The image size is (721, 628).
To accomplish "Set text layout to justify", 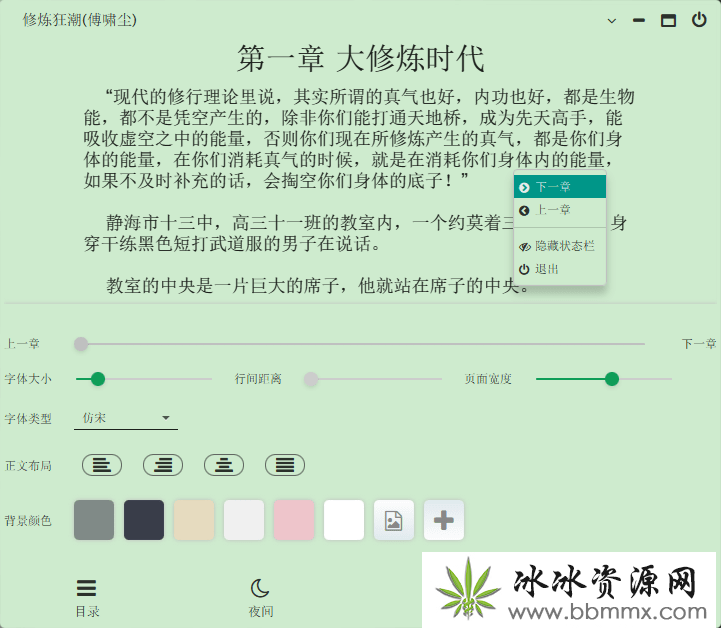I will (285, 465).
